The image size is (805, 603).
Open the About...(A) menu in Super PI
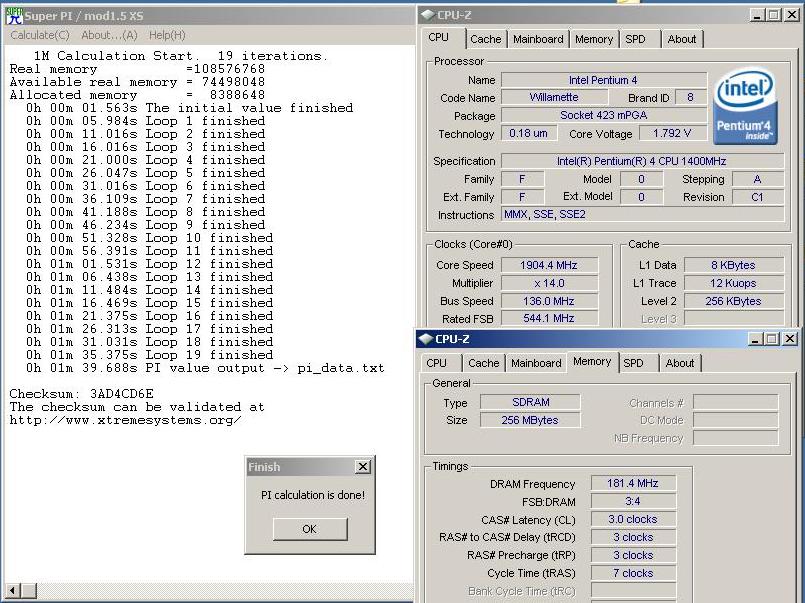pyautogui.click(x=109, y=35)
